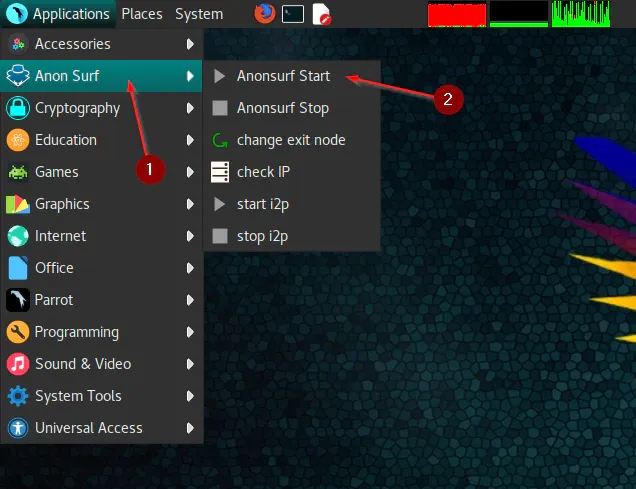
Task: Choose change exit node
Action: (x=292, y=140)
